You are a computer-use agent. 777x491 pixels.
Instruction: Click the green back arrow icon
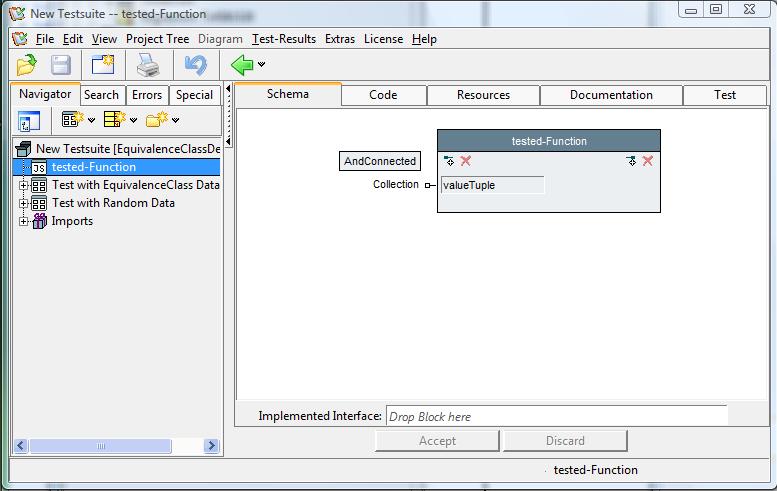241,65
